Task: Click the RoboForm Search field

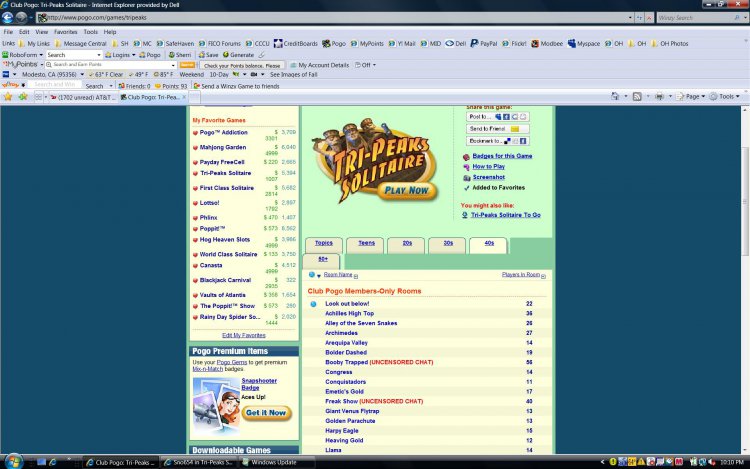Action: 73,55
